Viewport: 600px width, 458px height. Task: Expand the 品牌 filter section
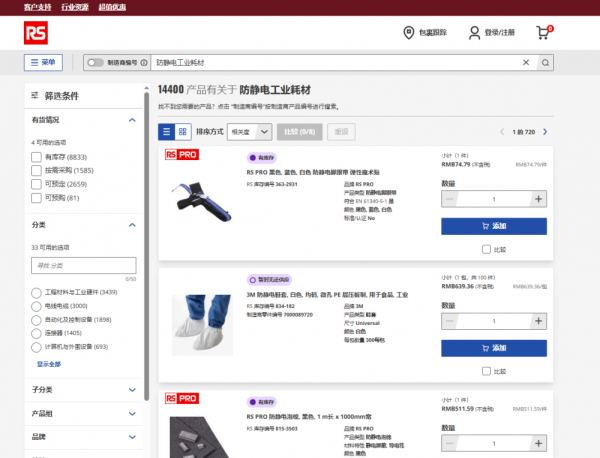click(x=132, y=437)
